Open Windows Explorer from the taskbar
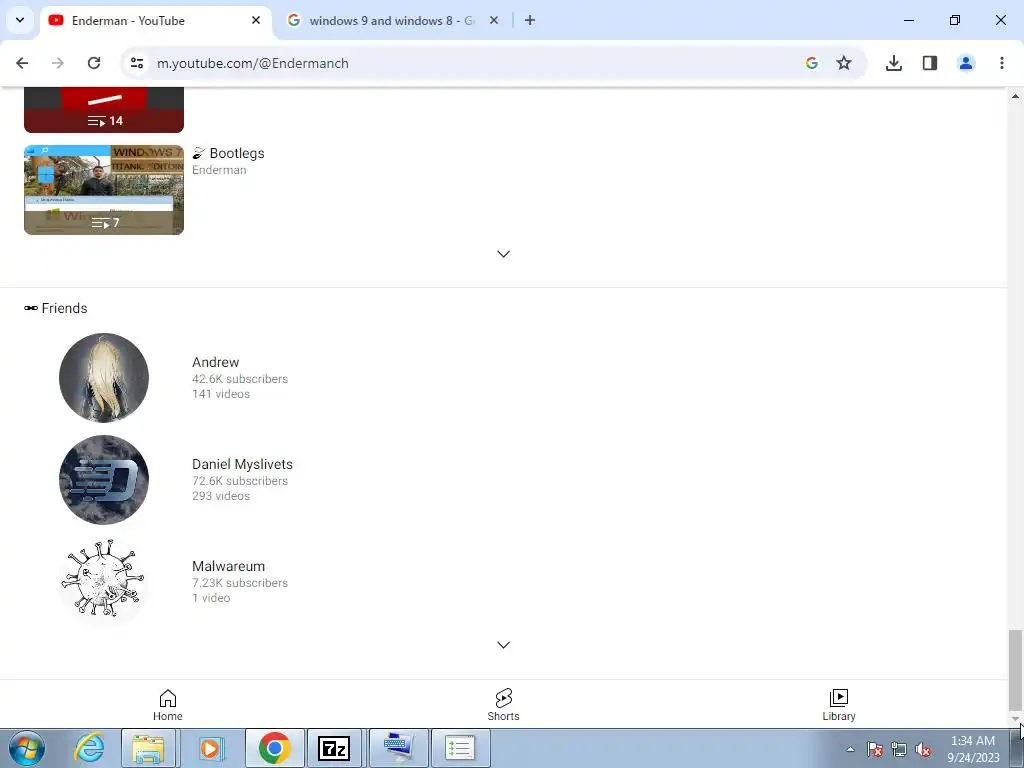1024x768 pixels. [x=148, y=748]
